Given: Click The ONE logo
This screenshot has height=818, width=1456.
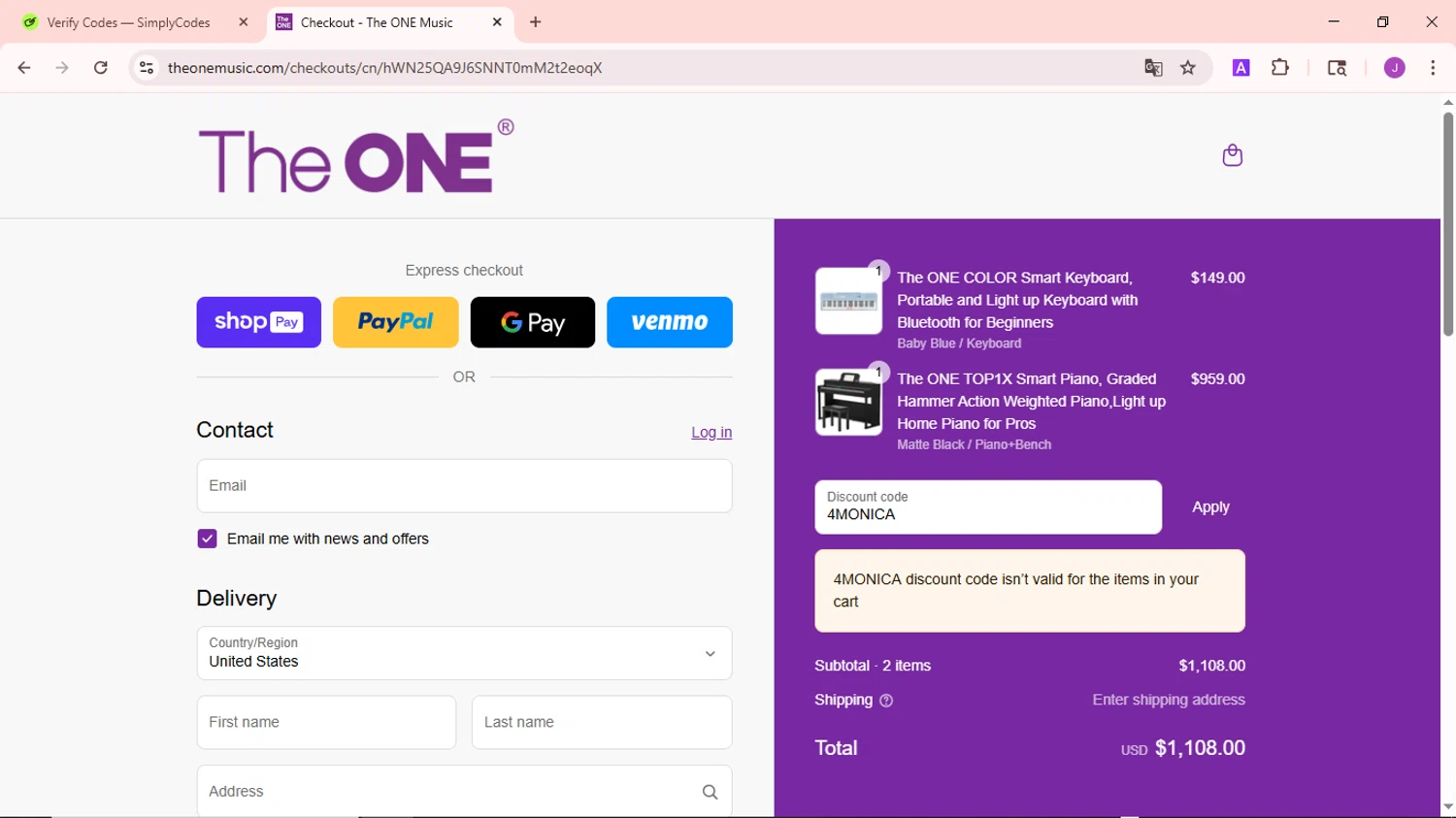Looking at the screenshot, I should [x=356, y=156].
